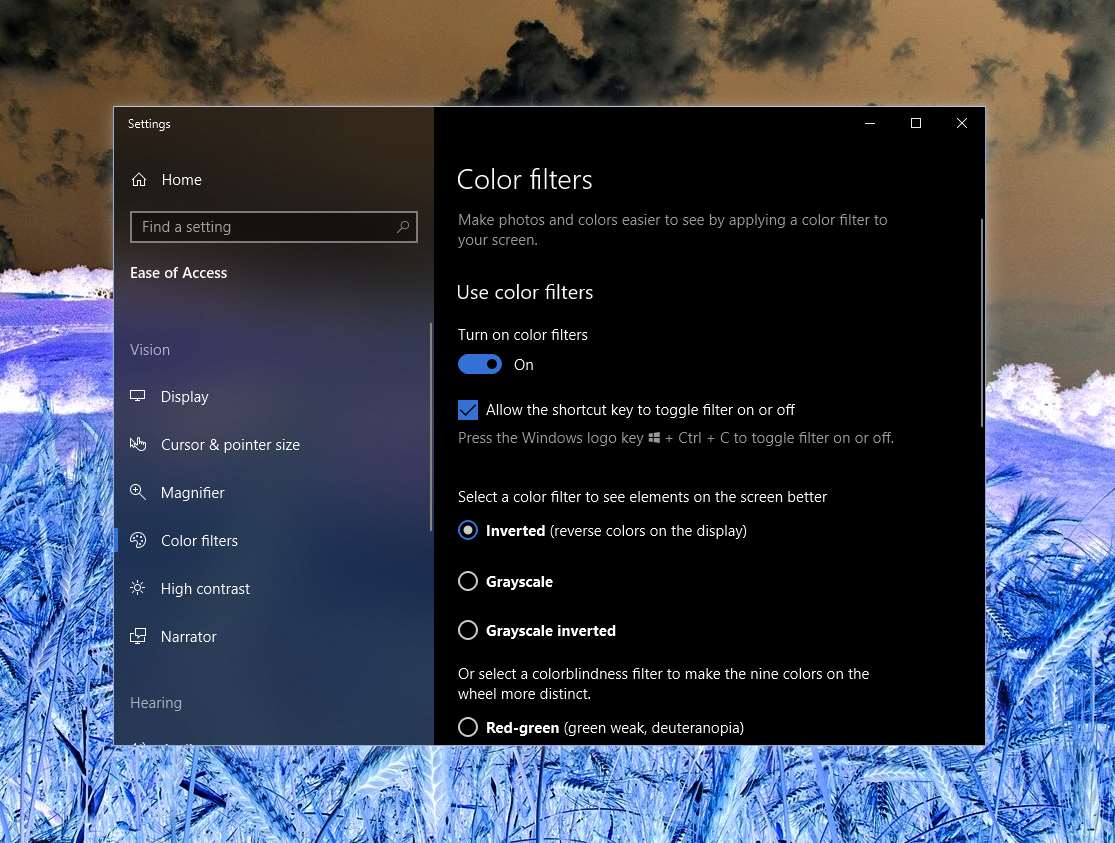Click the Color filters palette icon

[x=138, y=541]
